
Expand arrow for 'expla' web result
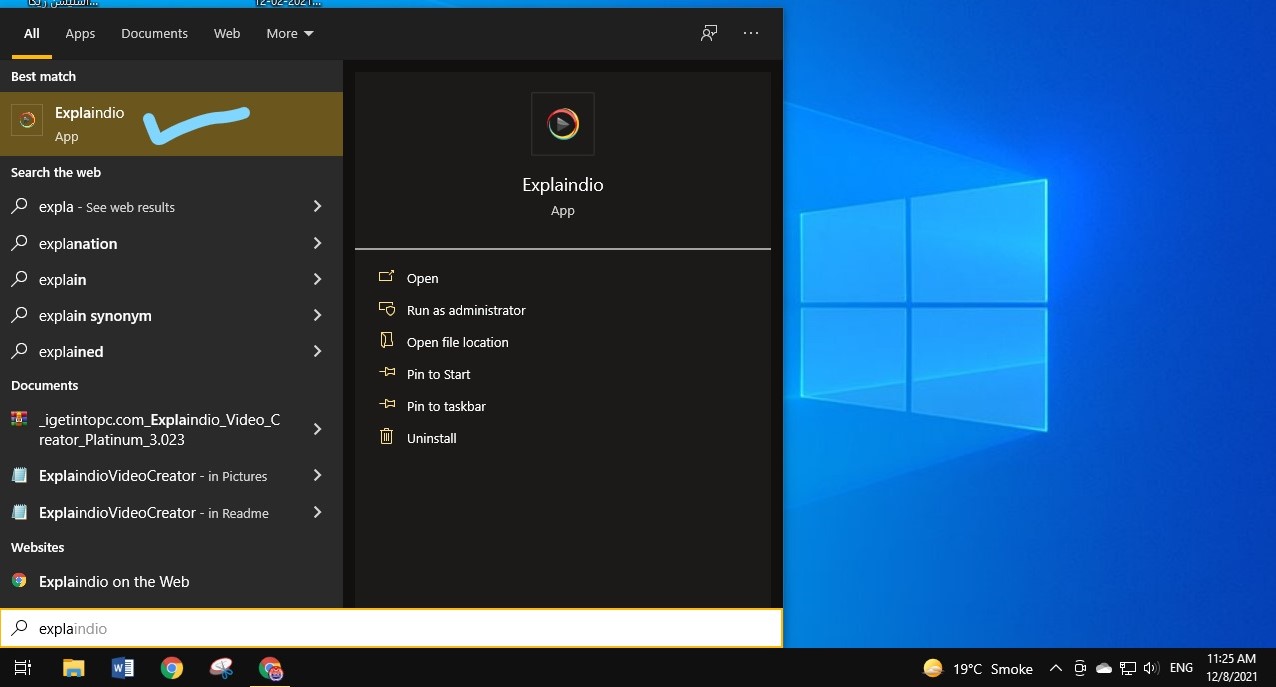tap(317, 206)
